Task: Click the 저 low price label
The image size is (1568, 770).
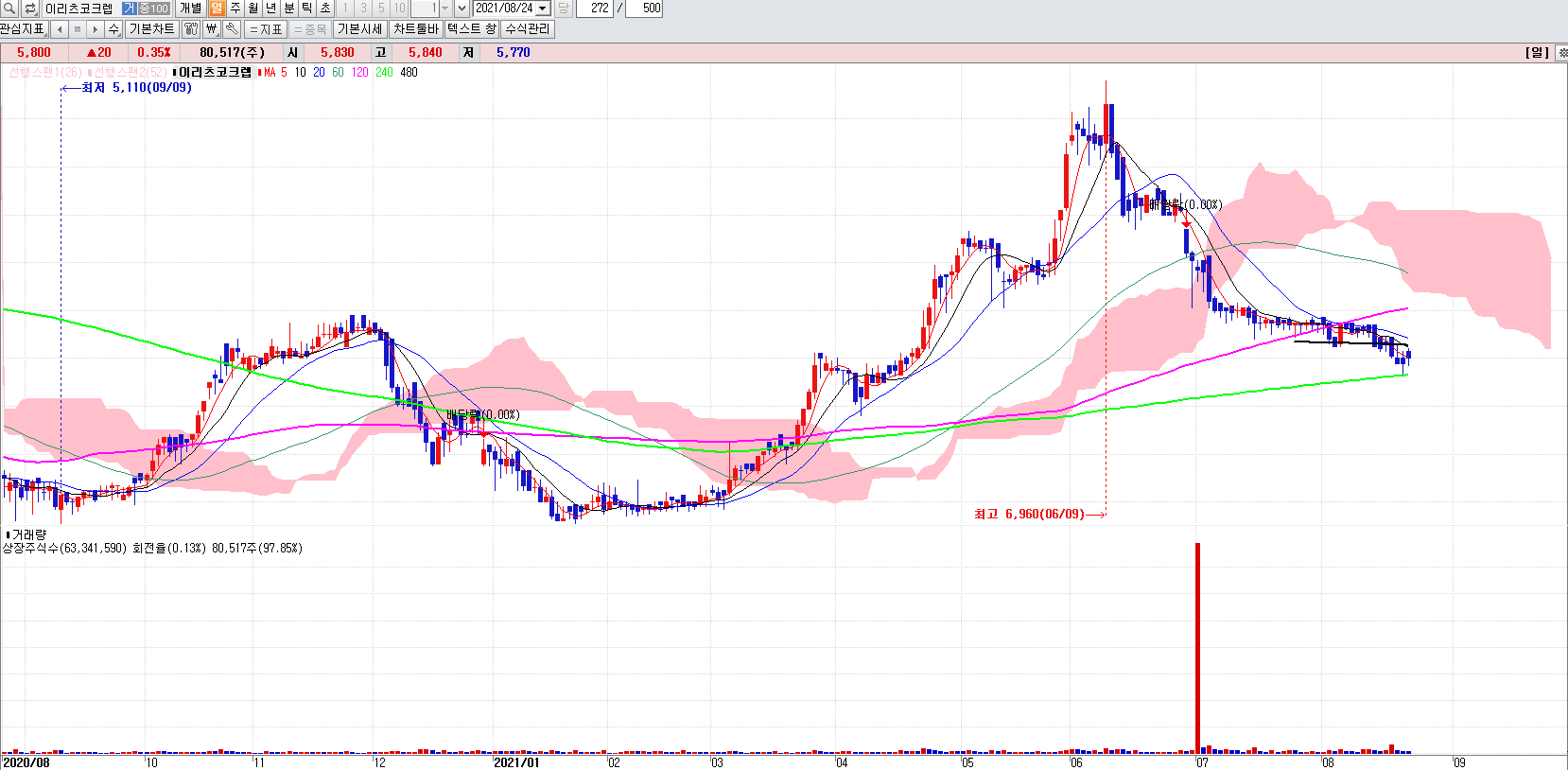Action: (468, 53)
